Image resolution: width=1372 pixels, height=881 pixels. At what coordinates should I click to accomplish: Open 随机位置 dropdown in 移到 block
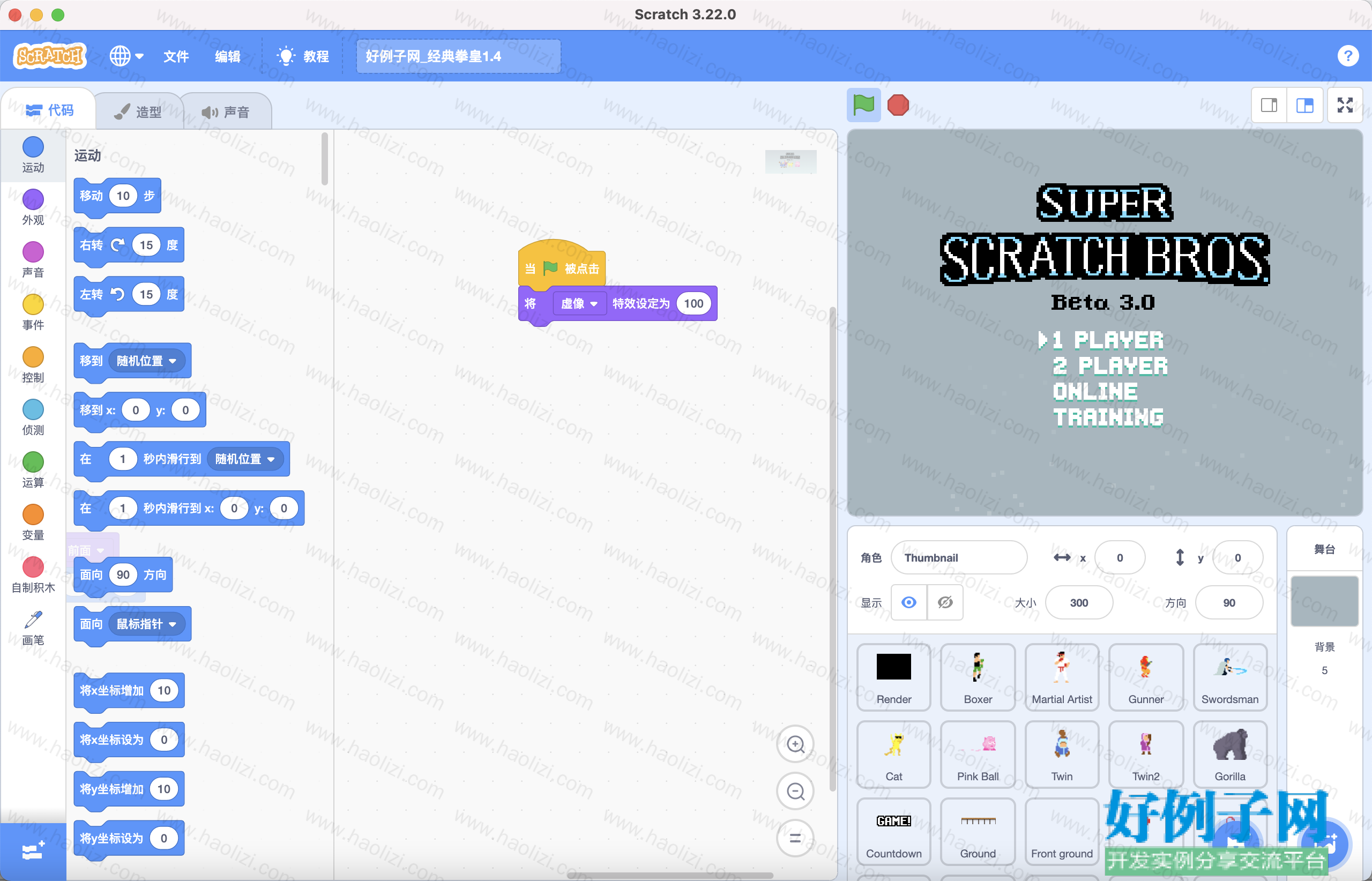click(x=147, y=361)
